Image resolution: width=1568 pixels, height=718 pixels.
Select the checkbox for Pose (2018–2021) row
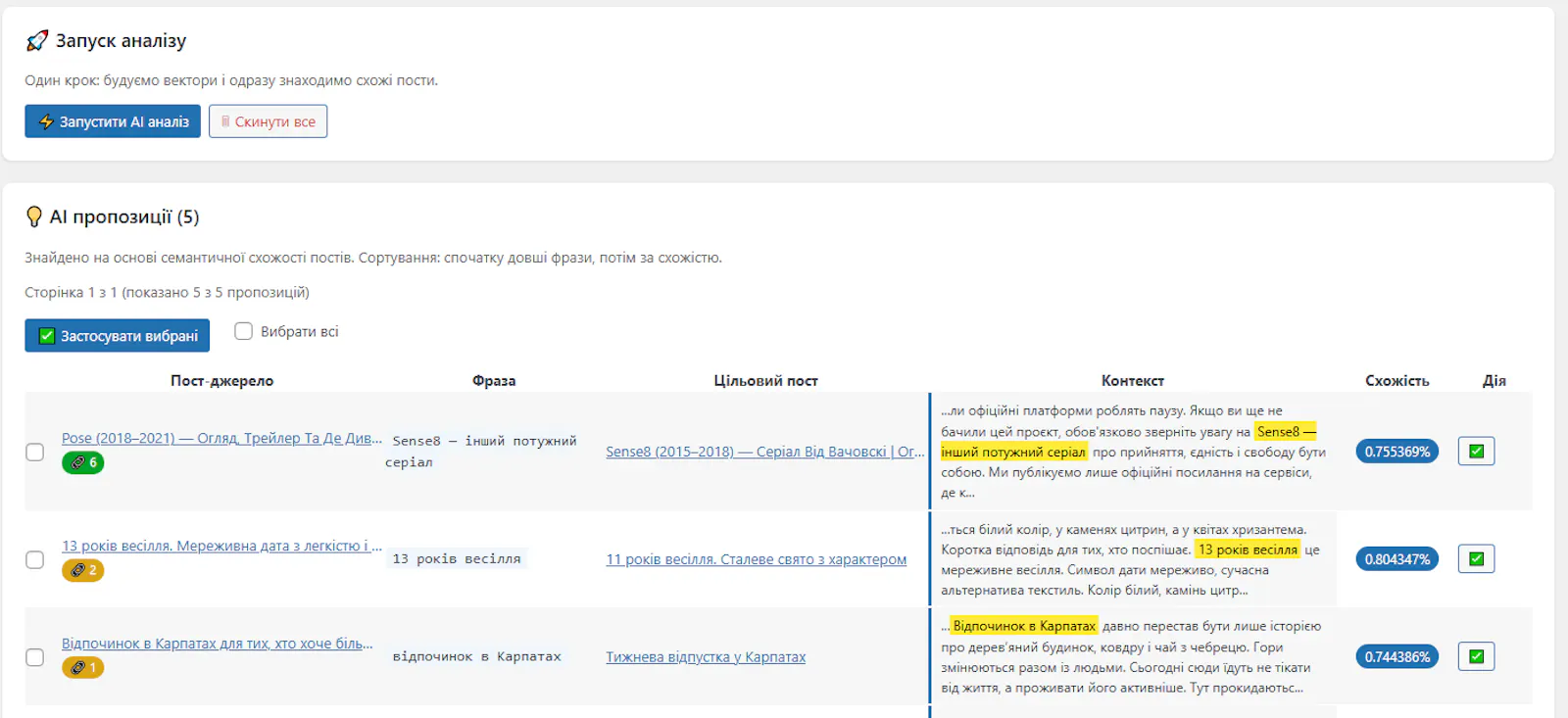(x=34, y=452)
